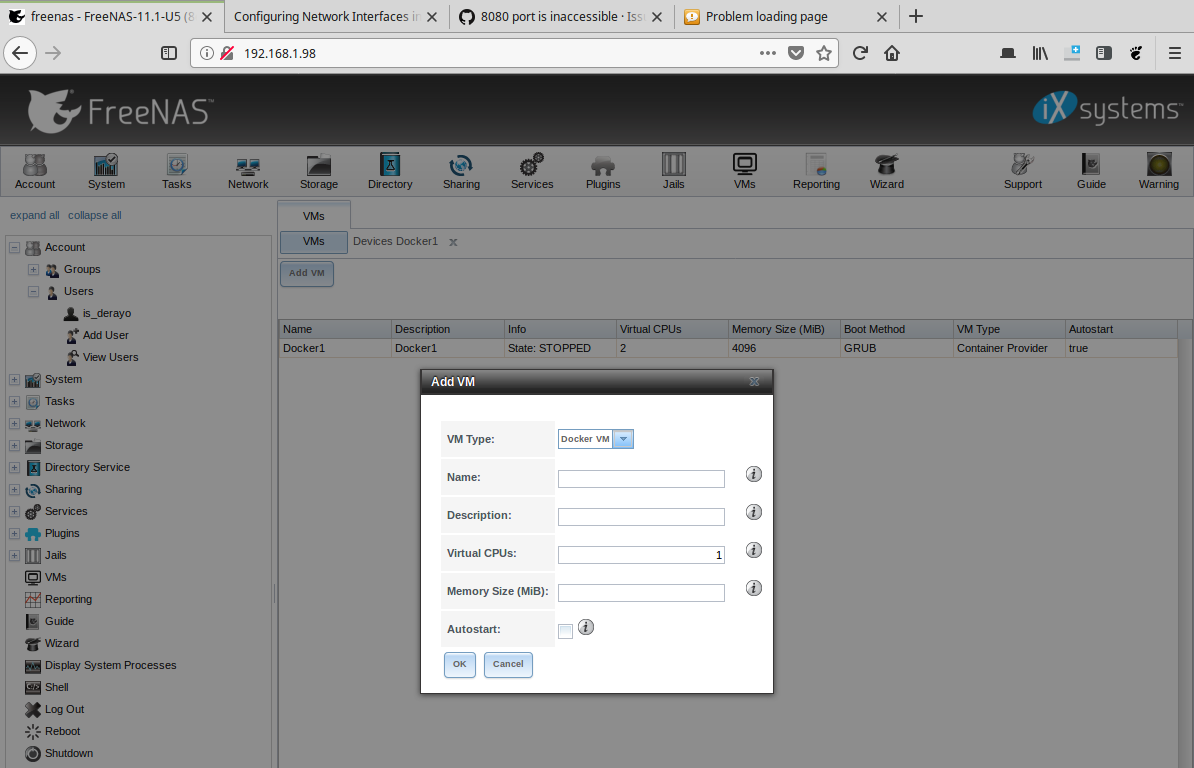Click the Add VM button

click(x=307, y=273)
